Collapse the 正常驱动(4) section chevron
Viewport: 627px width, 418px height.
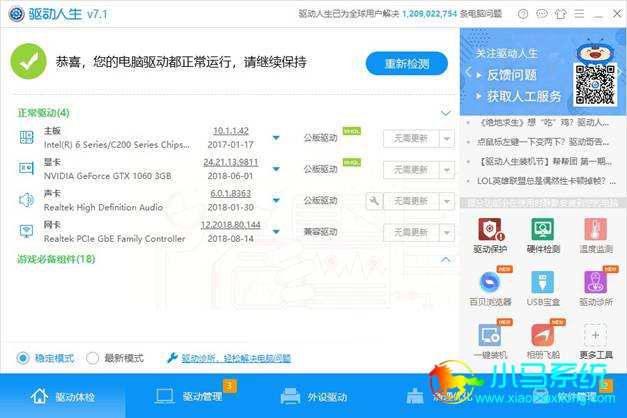click(445, 113)
